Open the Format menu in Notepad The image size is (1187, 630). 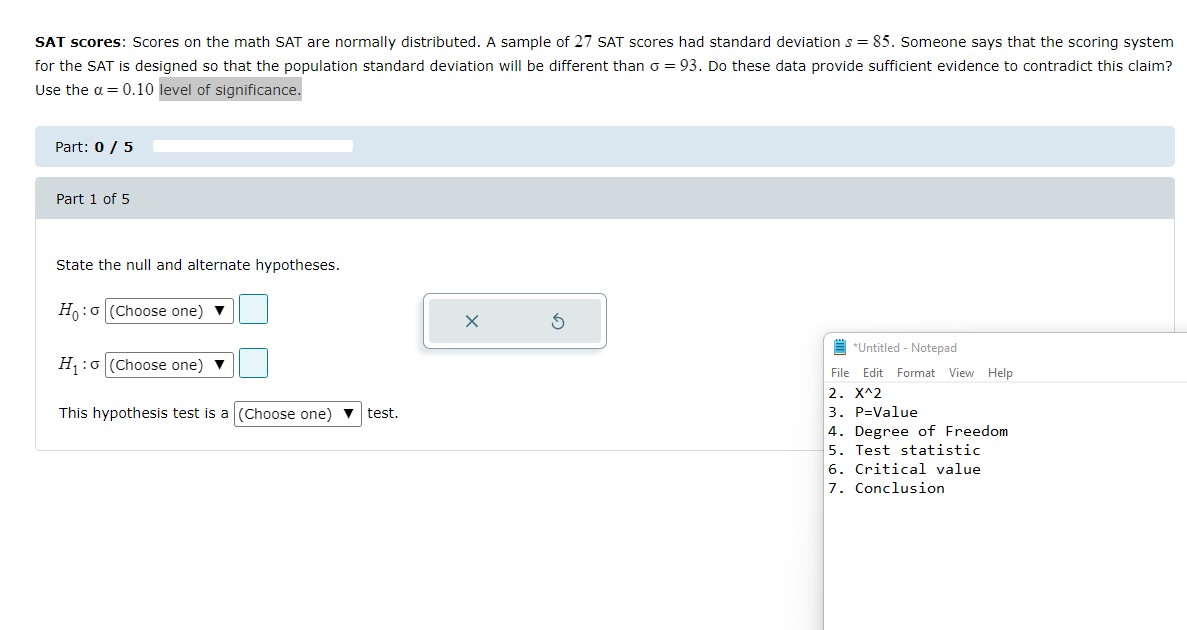(x=915, y=372)
